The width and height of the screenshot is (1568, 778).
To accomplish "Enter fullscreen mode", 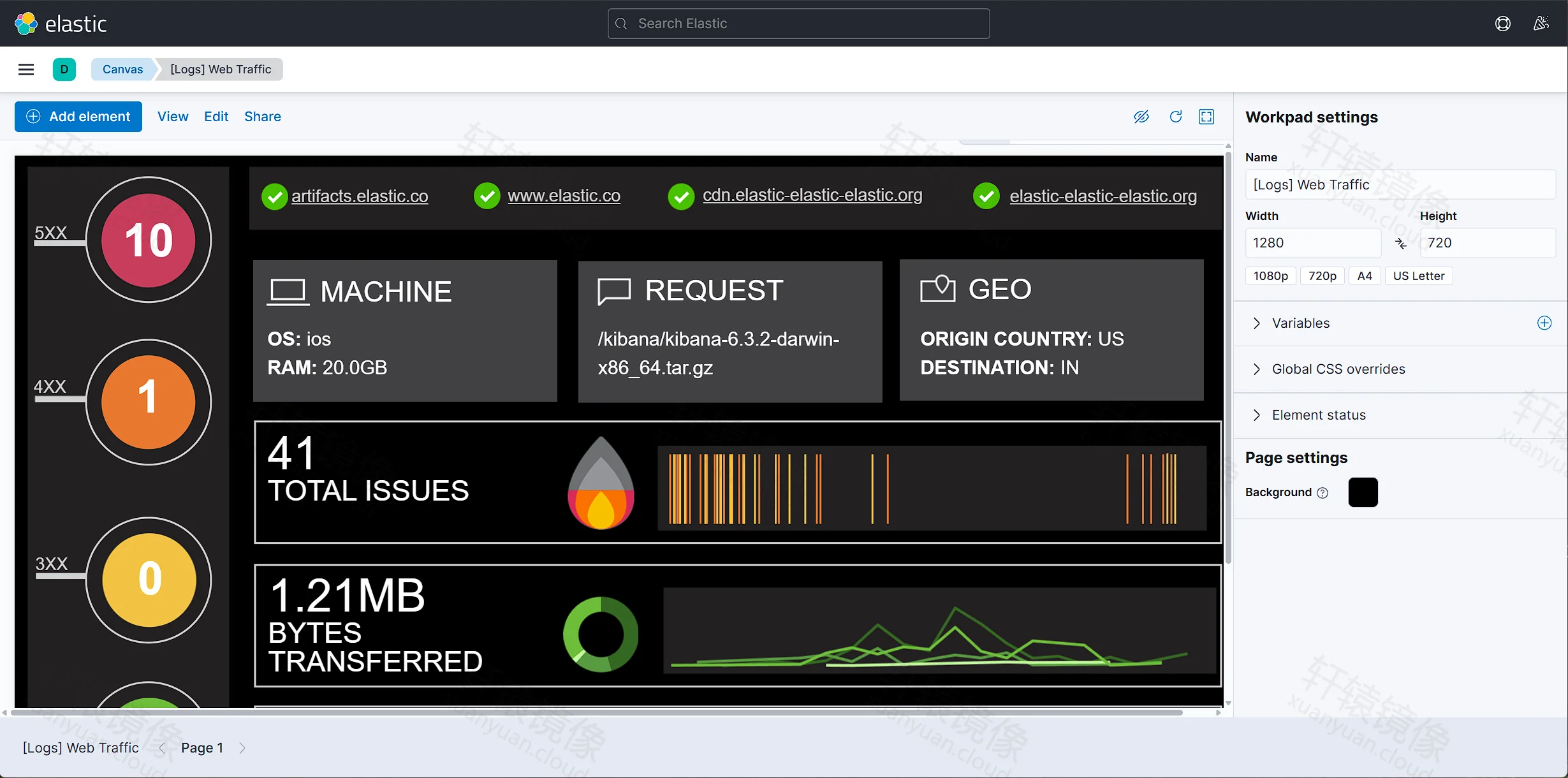I will click(x=1206, y=117).
